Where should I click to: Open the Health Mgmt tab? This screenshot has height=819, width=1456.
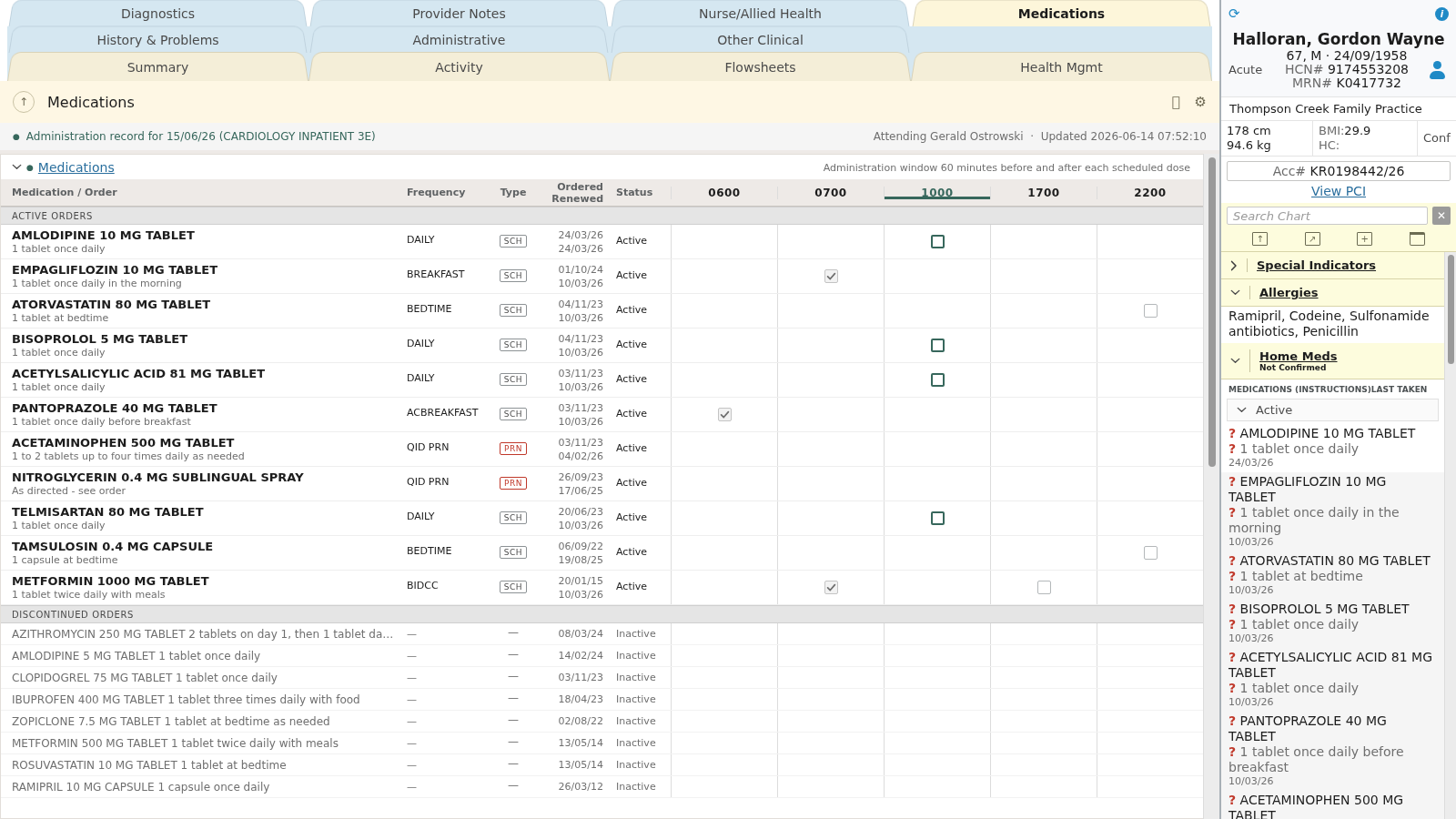click(1061, 67)
